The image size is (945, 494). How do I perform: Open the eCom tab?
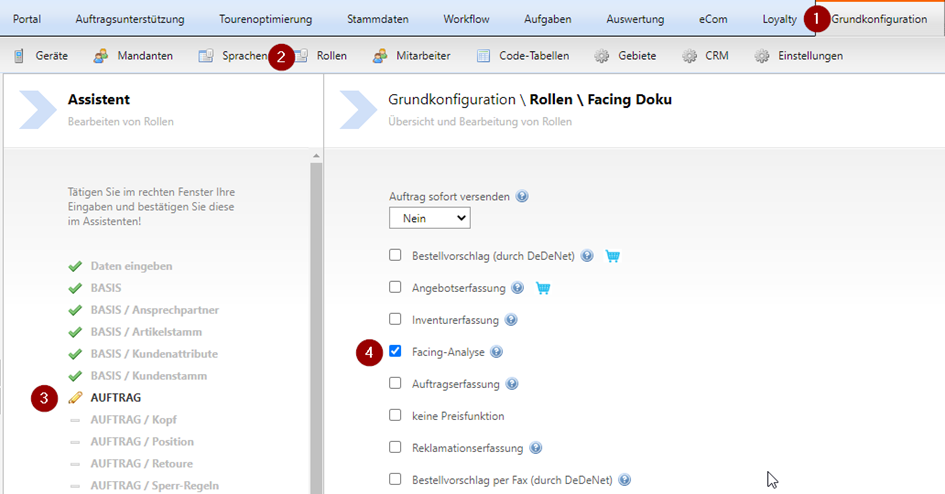point(713,19)
